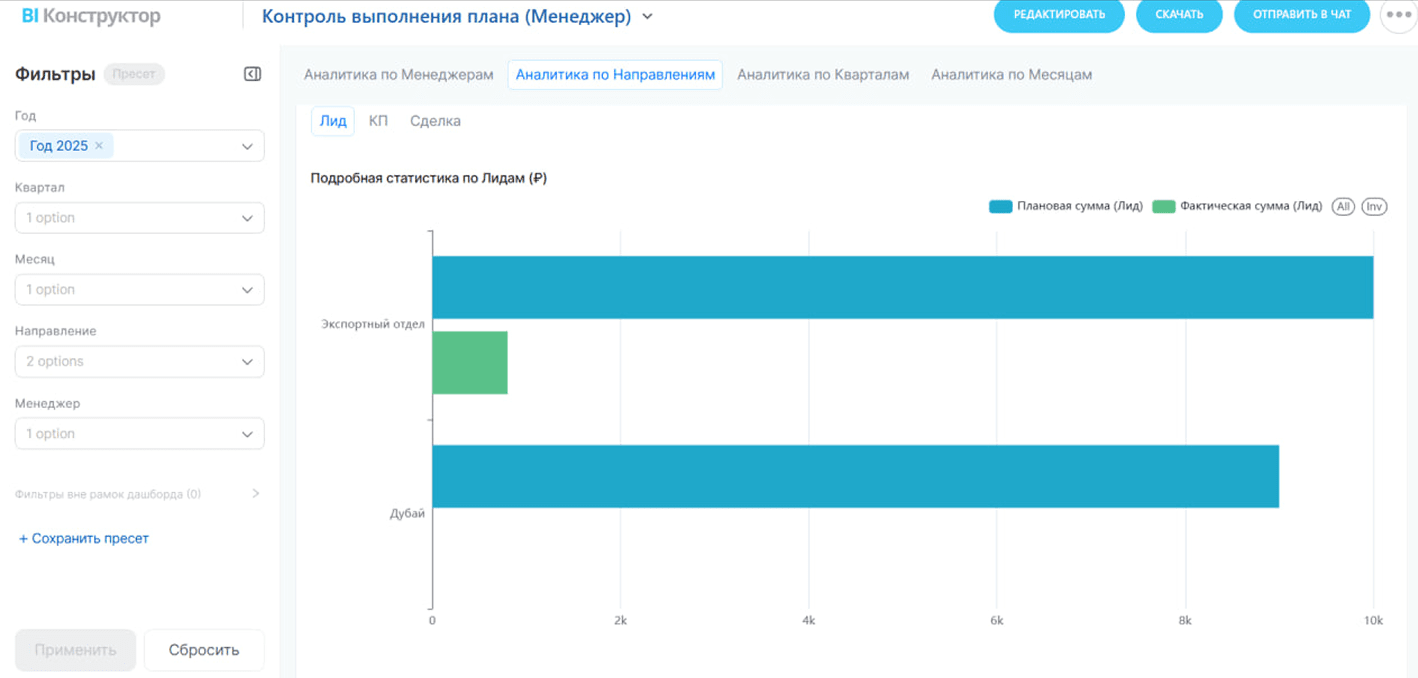The width and height of the screenshot is (1418, 678).
Task: Open dashboard title dropdown chevron
Action: pyautogui.click(x=647, y=16)
